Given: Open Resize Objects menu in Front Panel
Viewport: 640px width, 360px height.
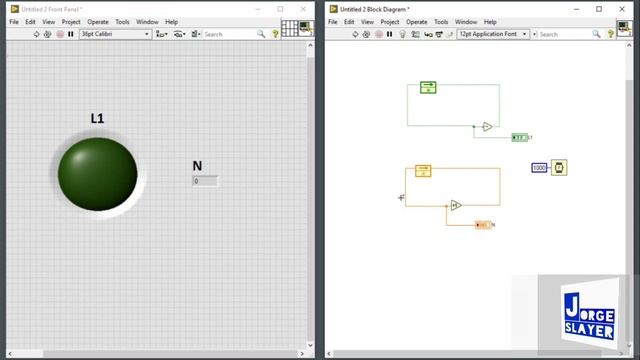Looking at the screenshot, I should (196, 34).
